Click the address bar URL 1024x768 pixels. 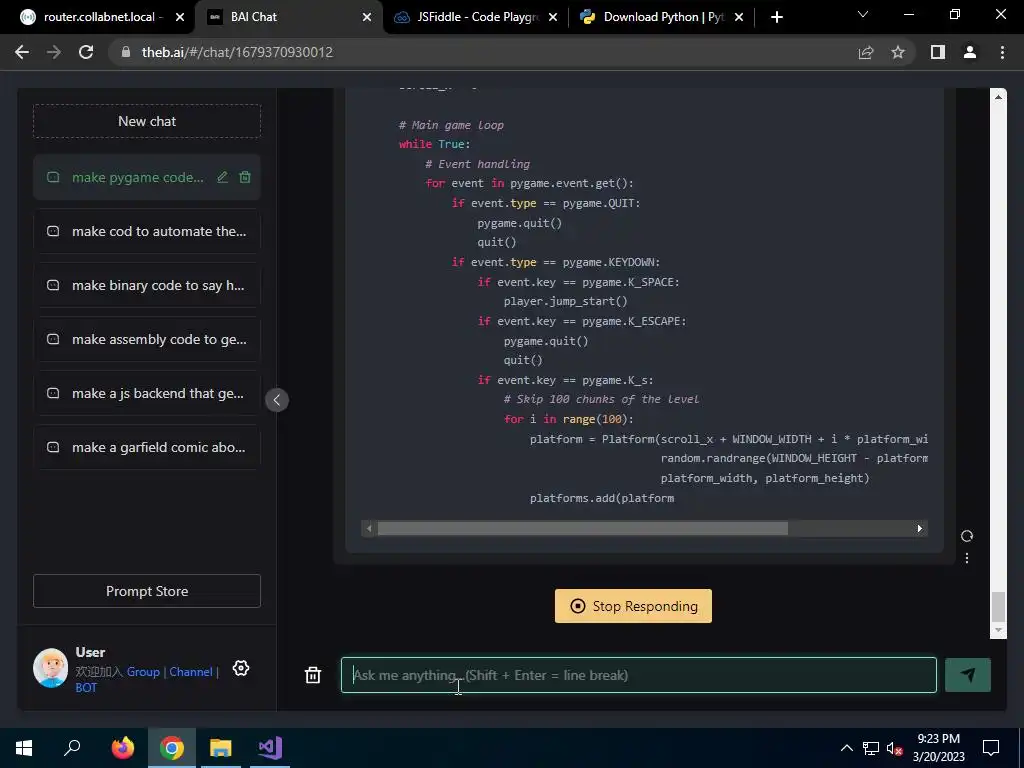pyautogui.click(x=237, y=52)
